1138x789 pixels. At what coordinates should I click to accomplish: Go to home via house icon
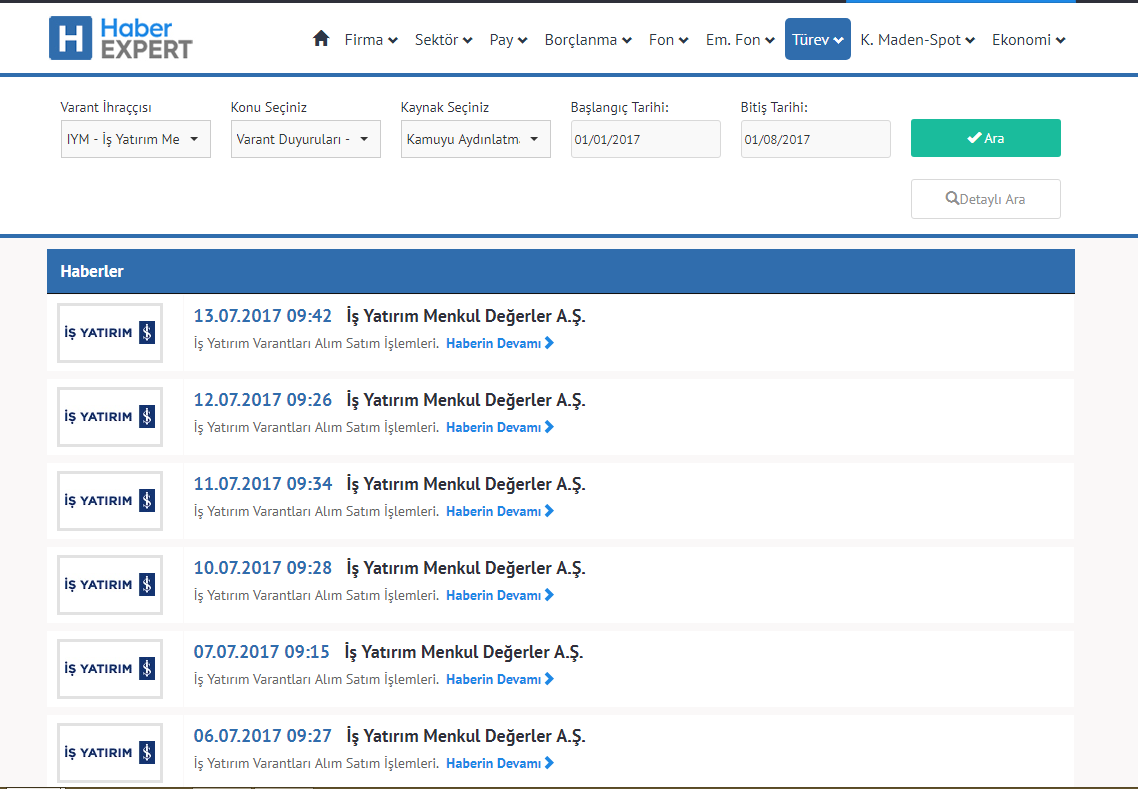(x=321, y=38)
